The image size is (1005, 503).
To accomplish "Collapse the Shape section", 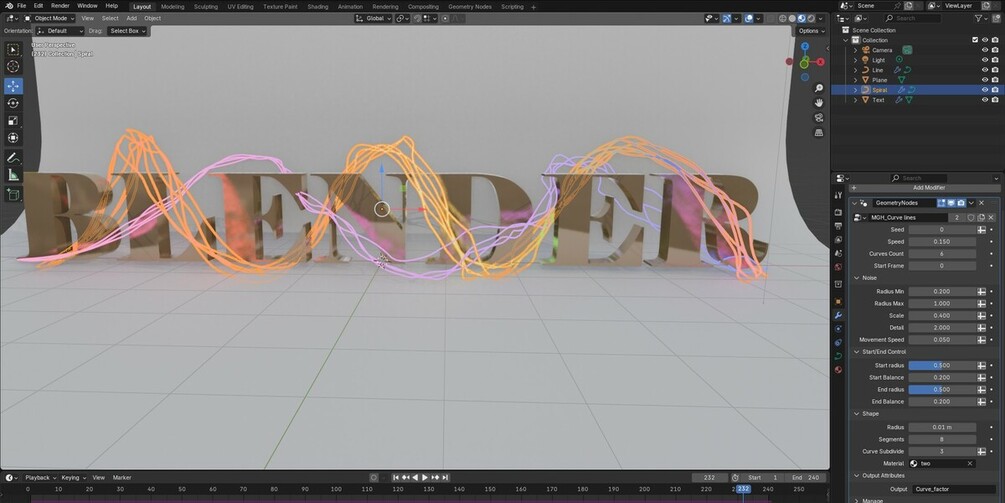I will pos(857,414).
